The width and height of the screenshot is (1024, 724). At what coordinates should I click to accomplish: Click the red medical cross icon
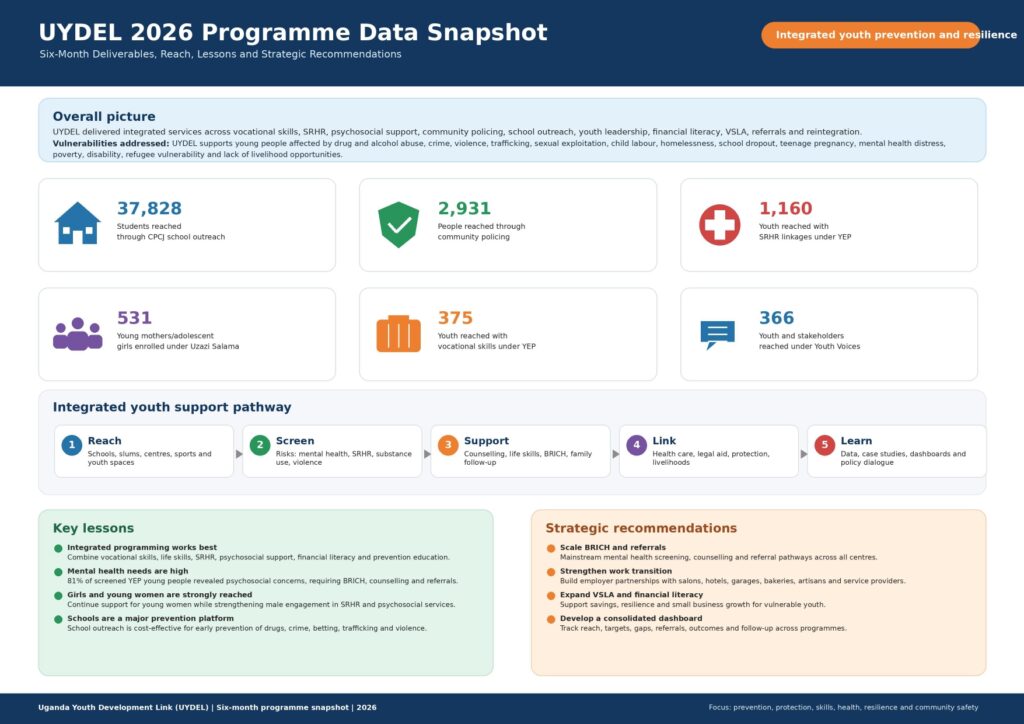[720, 225]
